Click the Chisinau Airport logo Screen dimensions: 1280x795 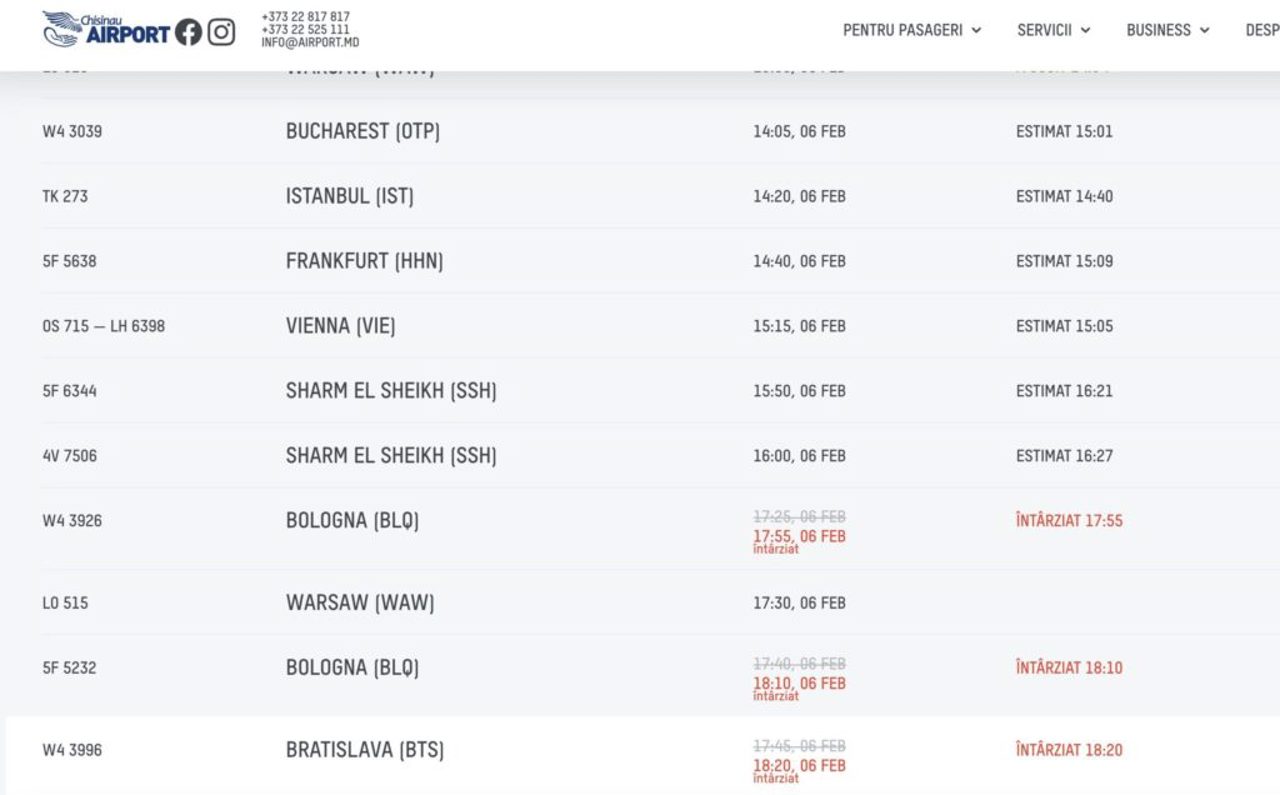coord(105,29)
